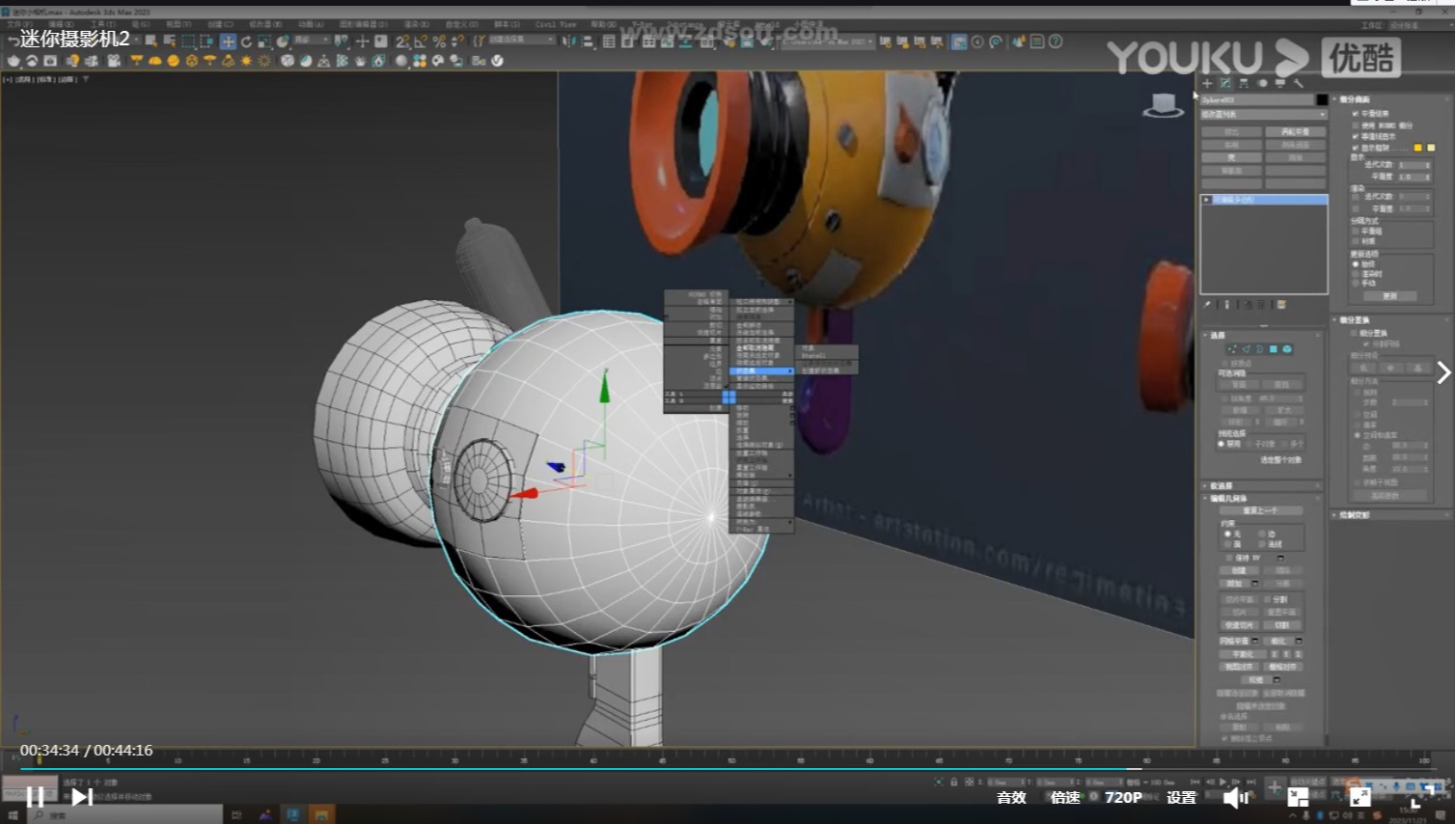The image size is (1456, 824).
Task: Open the named selection sets dropdown
Action: [521, 40]
